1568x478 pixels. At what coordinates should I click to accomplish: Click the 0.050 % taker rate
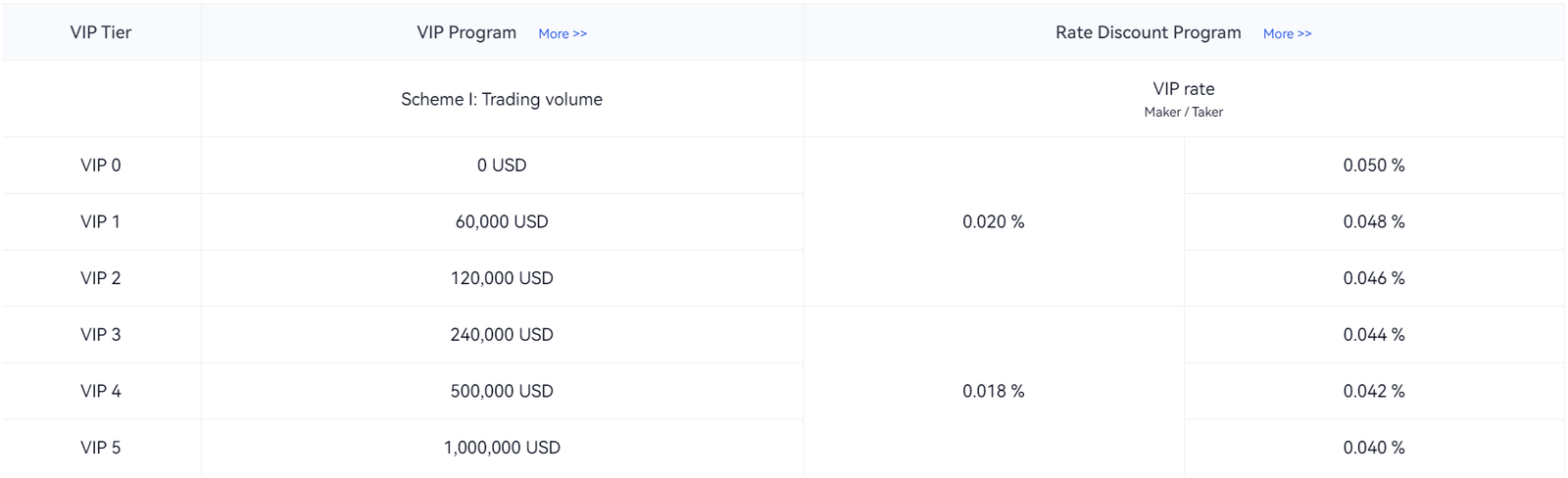[1374, 166]
